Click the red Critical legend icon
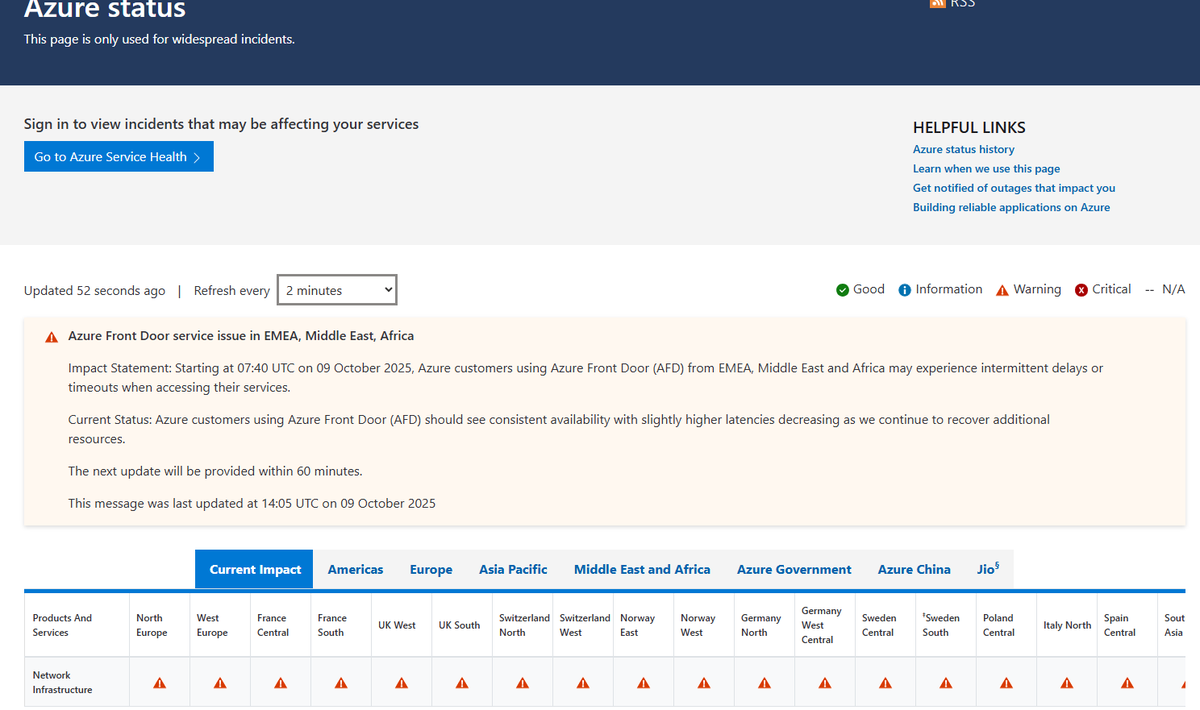 (1081, 290)
